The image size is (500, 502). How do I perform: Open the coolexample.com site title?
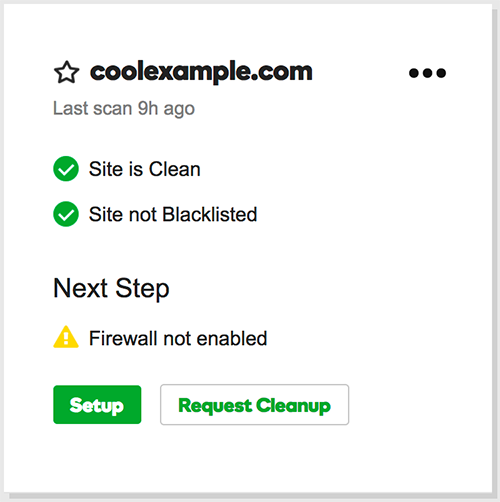point(201,71)
